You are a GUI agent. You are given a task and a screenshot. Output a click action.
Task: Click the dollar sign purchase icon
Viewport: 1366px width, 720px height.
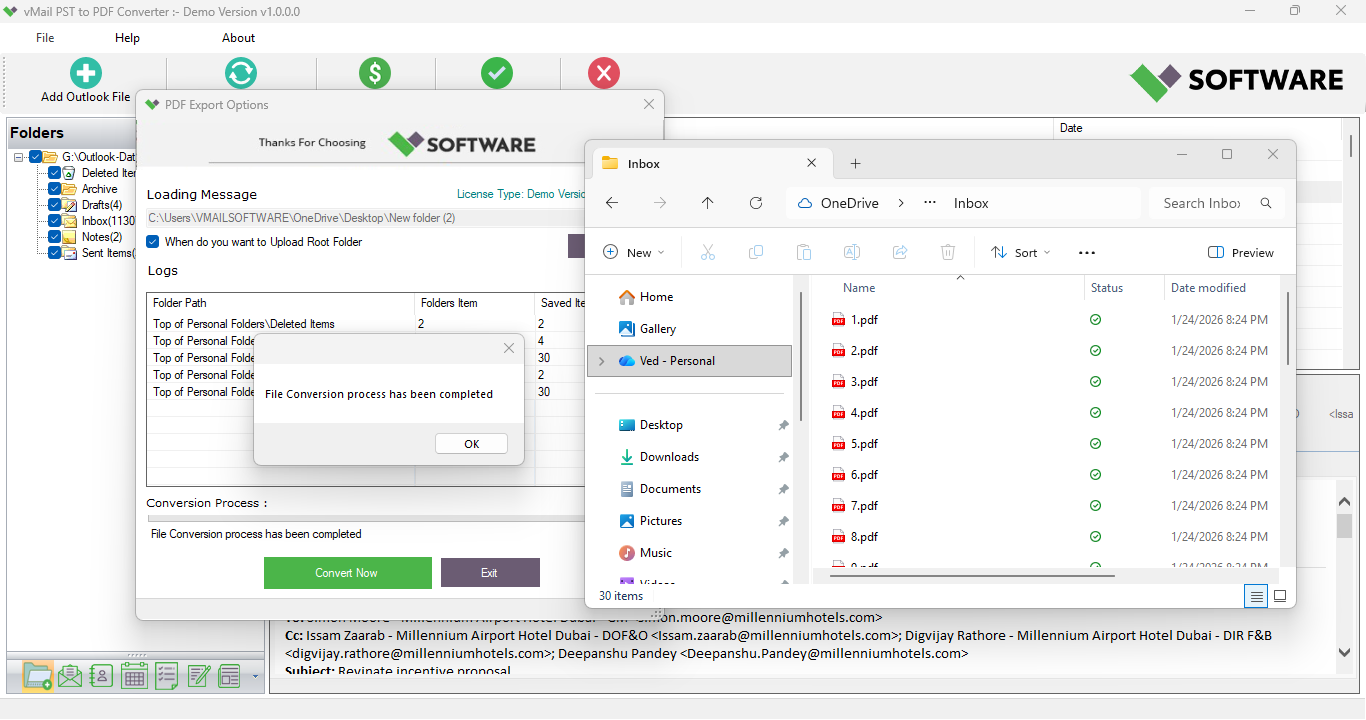(375, 72)
